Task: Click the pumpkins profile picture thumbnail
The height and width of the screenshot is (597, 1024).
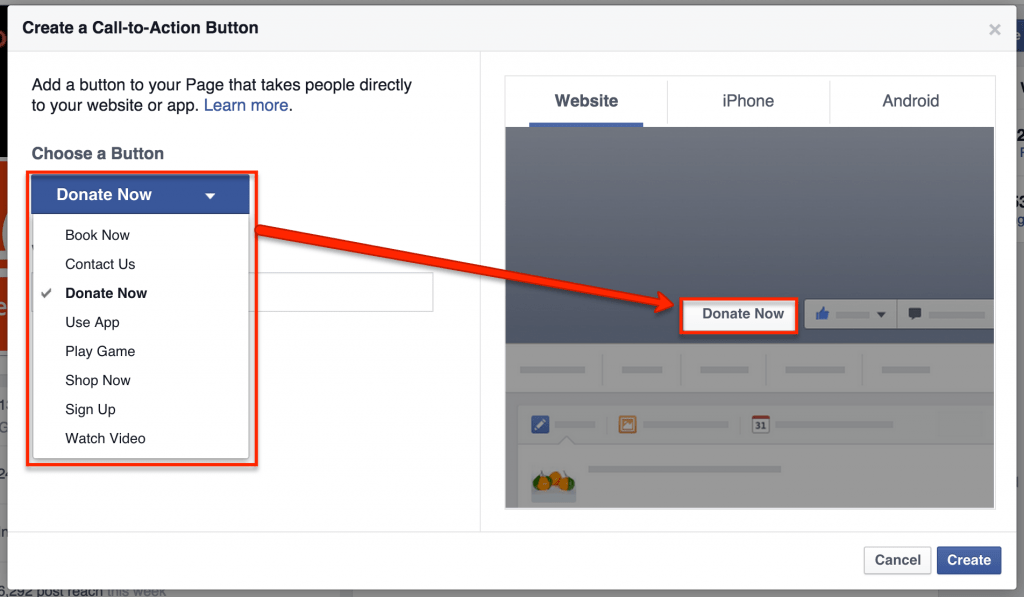Action: click(552, 483)
